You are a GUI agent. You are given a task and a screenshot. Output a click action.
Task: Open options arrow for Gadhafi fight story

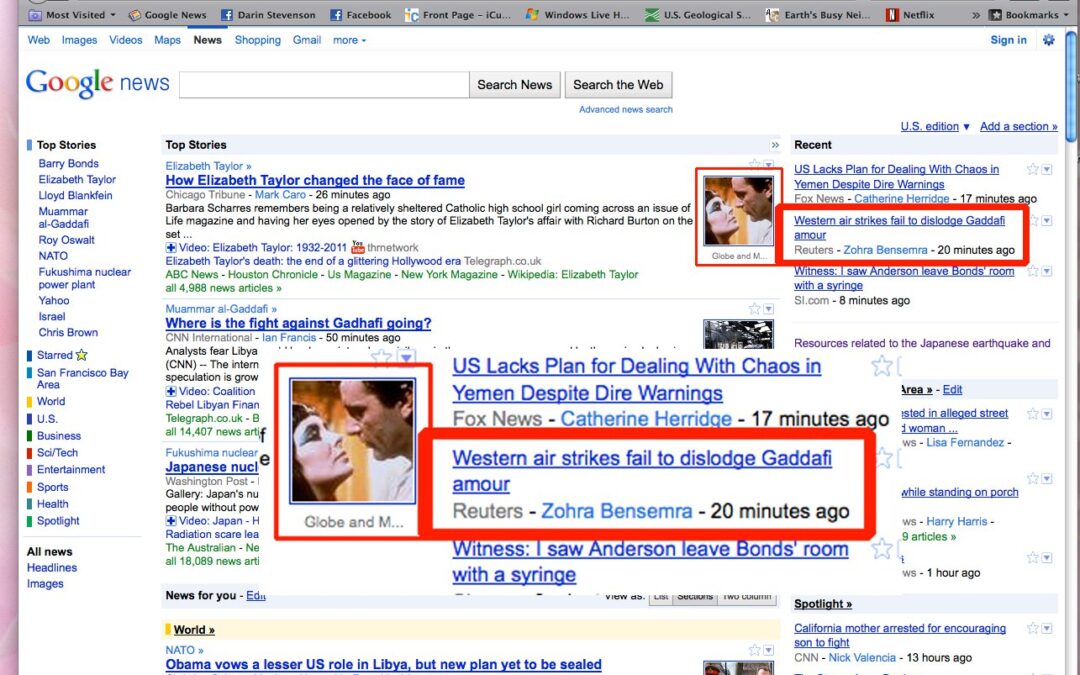[769, 309]
